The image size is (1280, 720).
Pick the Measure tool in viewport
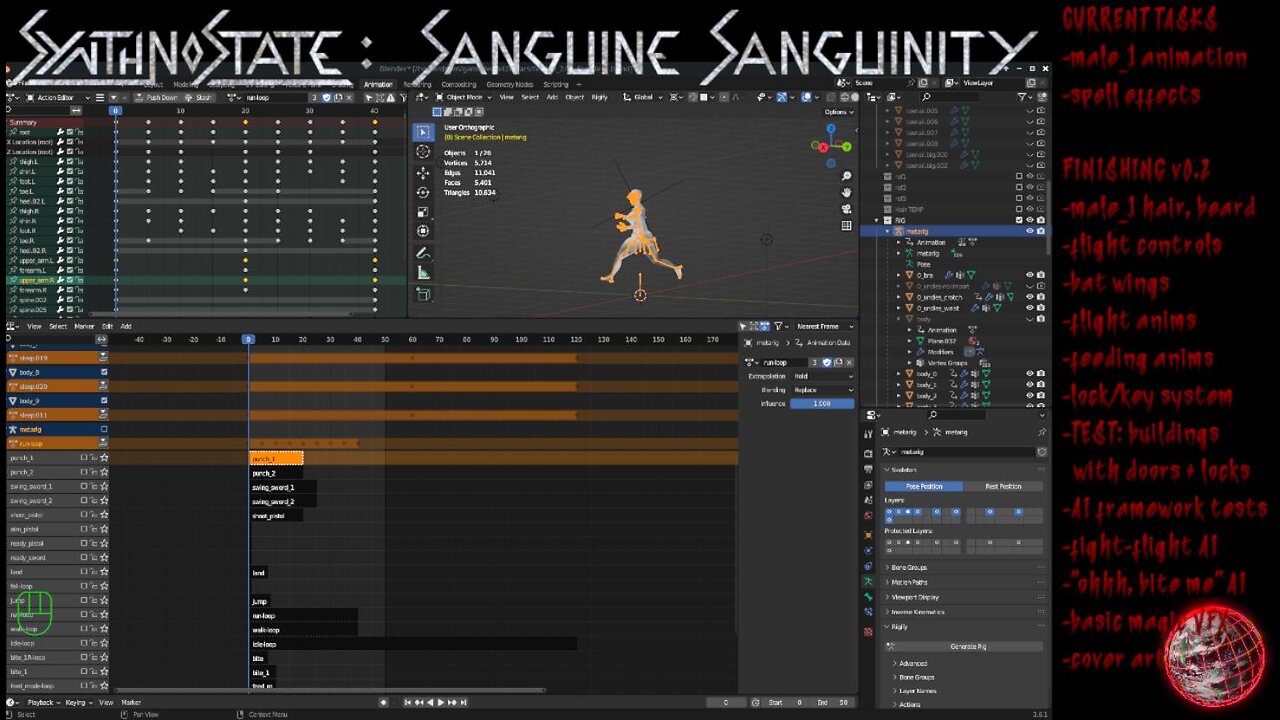(x=423, y=273)
